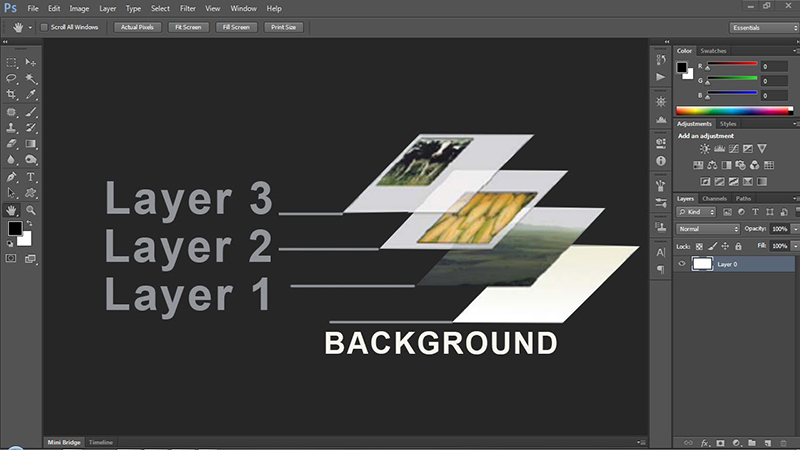Select the Lasso tool
The width and height of the screenshot is (800, 450).
(x=11, y=78)
